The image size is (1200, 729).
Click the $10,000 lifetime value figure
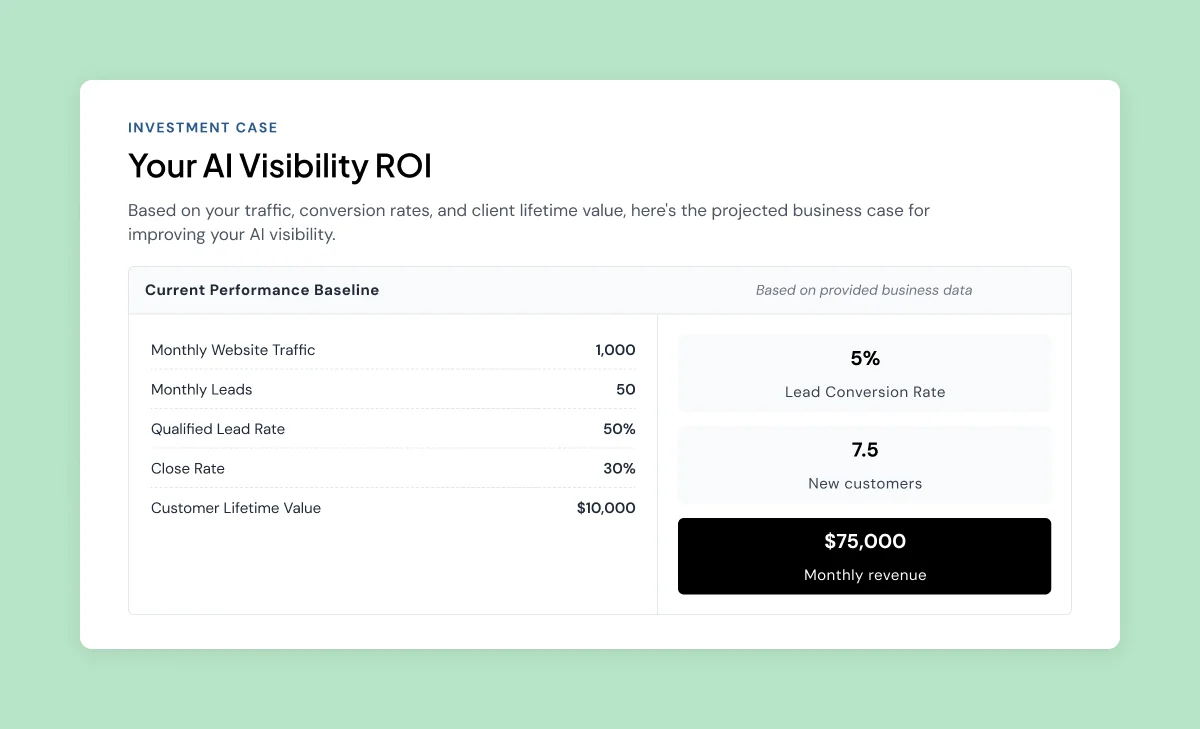click(606, 508)
